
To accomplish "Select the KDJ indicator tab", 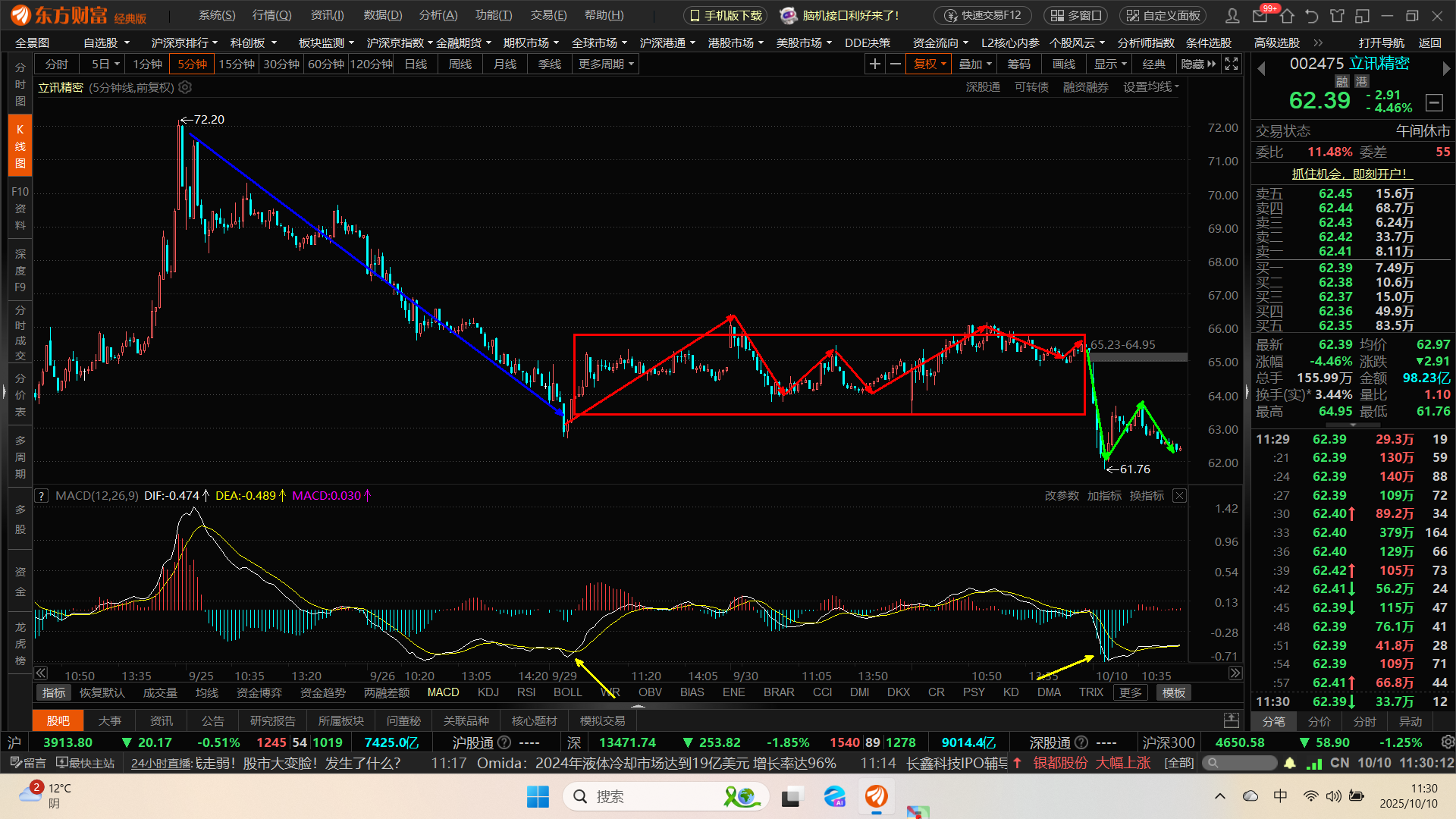I will tap(488, 692).
